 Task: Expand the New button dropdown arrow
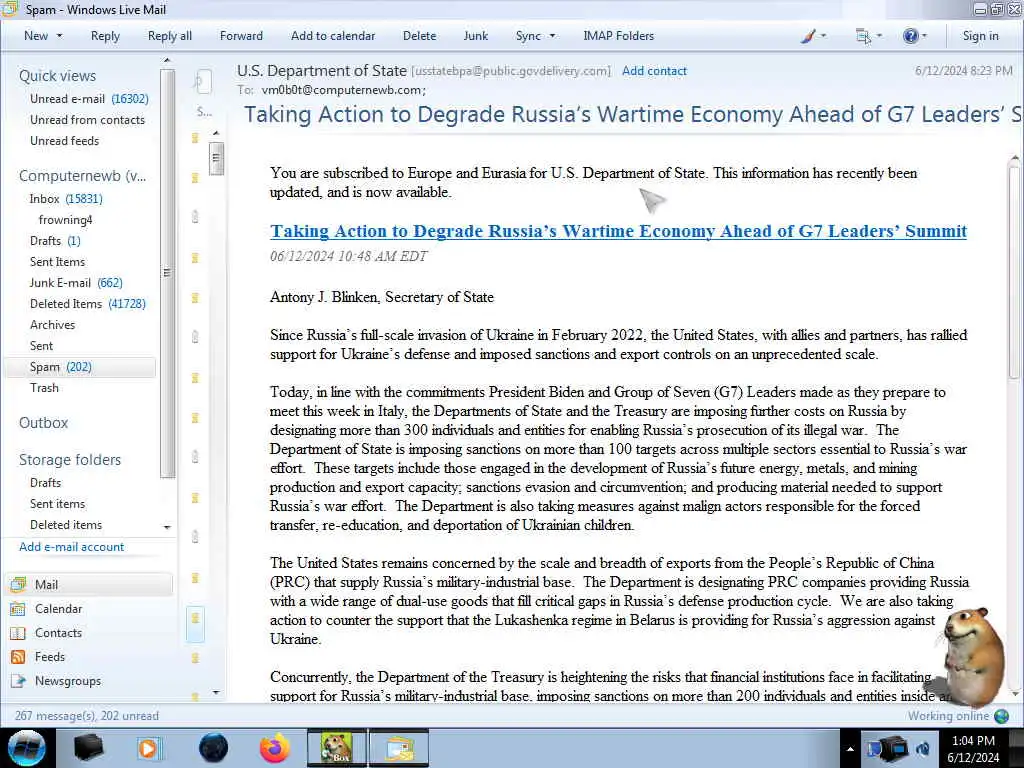pyautogui.click(x=59, y=36)
